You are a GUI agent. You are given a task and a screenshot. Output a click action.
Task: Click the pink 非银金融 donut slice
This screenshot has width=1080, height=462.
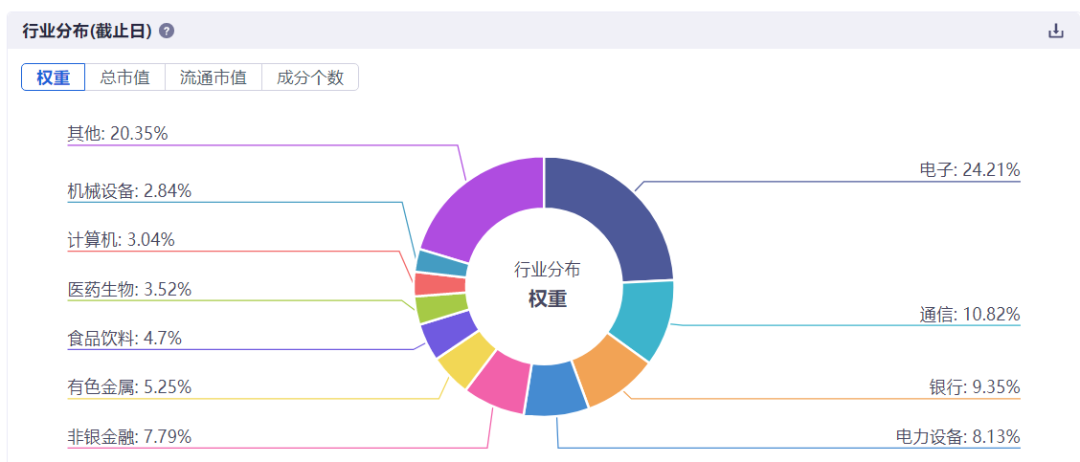(x=501, y=381)
